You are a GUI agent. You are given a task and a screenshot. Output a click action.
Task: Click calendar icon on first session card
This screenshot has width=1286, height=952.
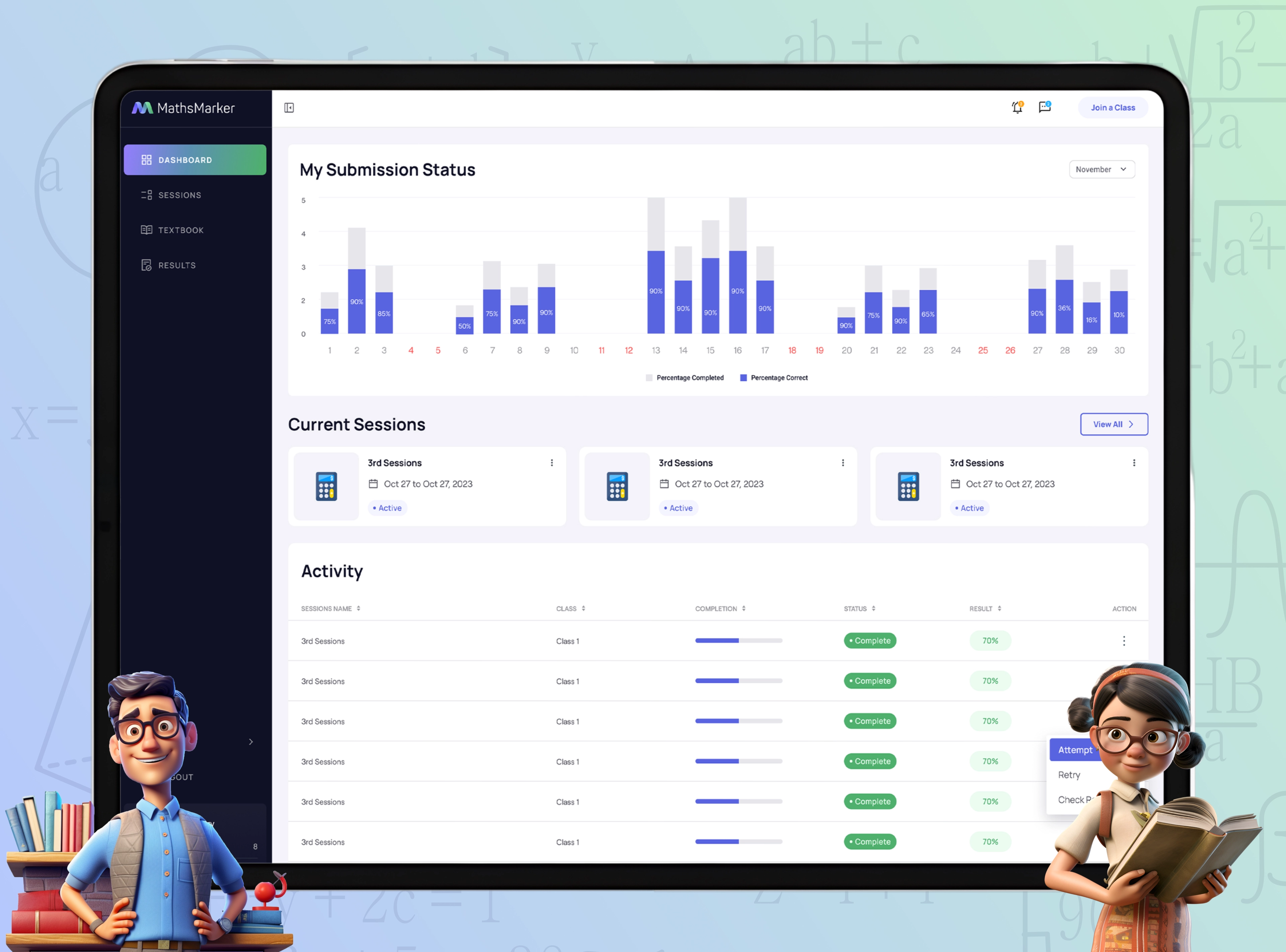(x=373, y=484)
